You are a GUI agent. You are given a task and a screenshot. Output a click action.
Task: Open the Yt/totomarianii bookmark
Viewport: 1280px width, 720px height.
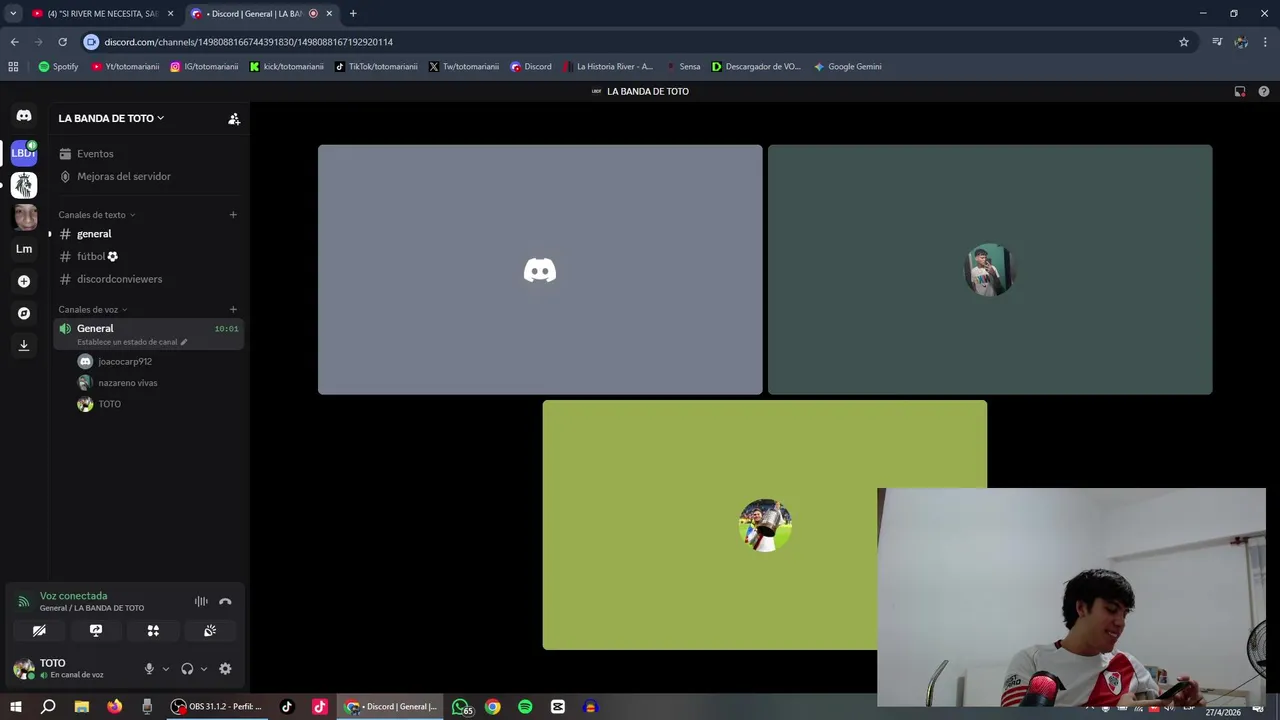coord(125,67)
